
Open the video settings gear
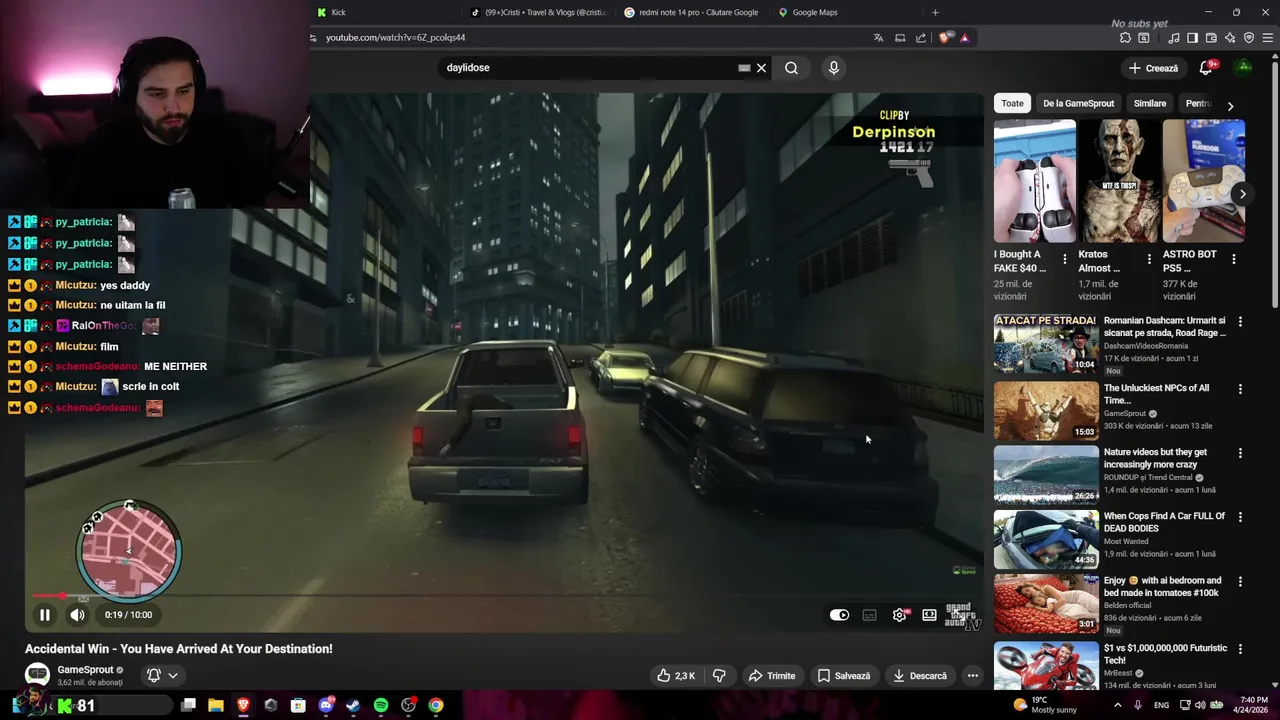pyautogui.click(x=900, y=615)
